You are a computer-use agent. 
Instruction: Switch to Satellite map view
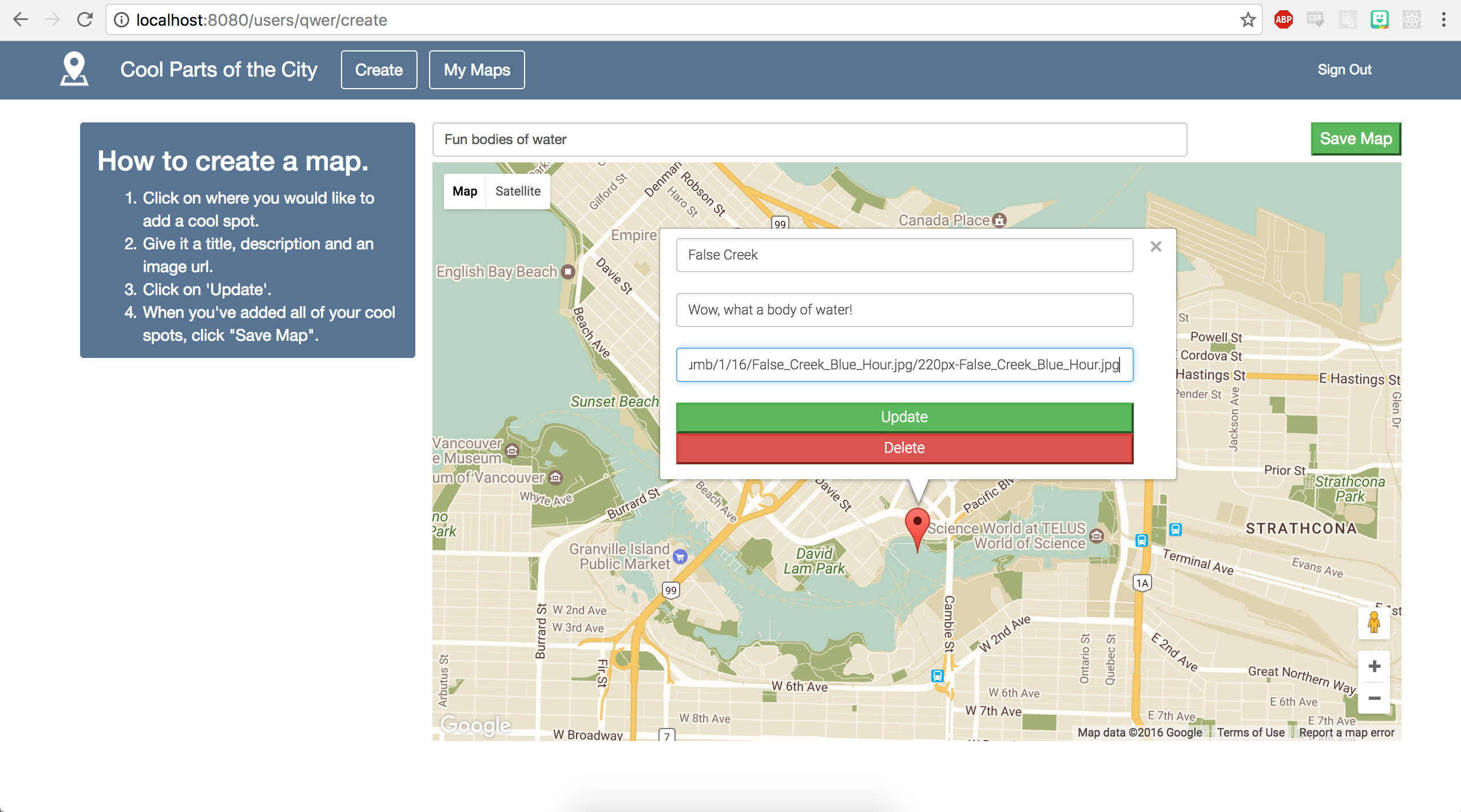(518, 191)
